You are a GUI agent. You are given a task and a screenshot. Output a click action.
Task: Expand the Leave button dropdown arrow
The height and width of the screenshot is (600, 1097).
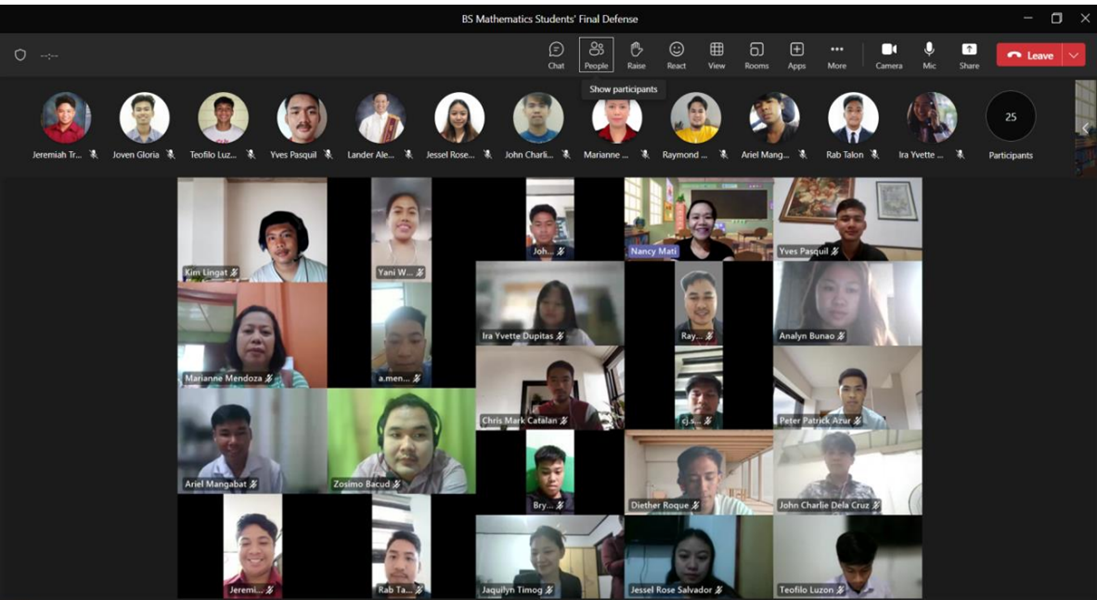coord(1074,55)
